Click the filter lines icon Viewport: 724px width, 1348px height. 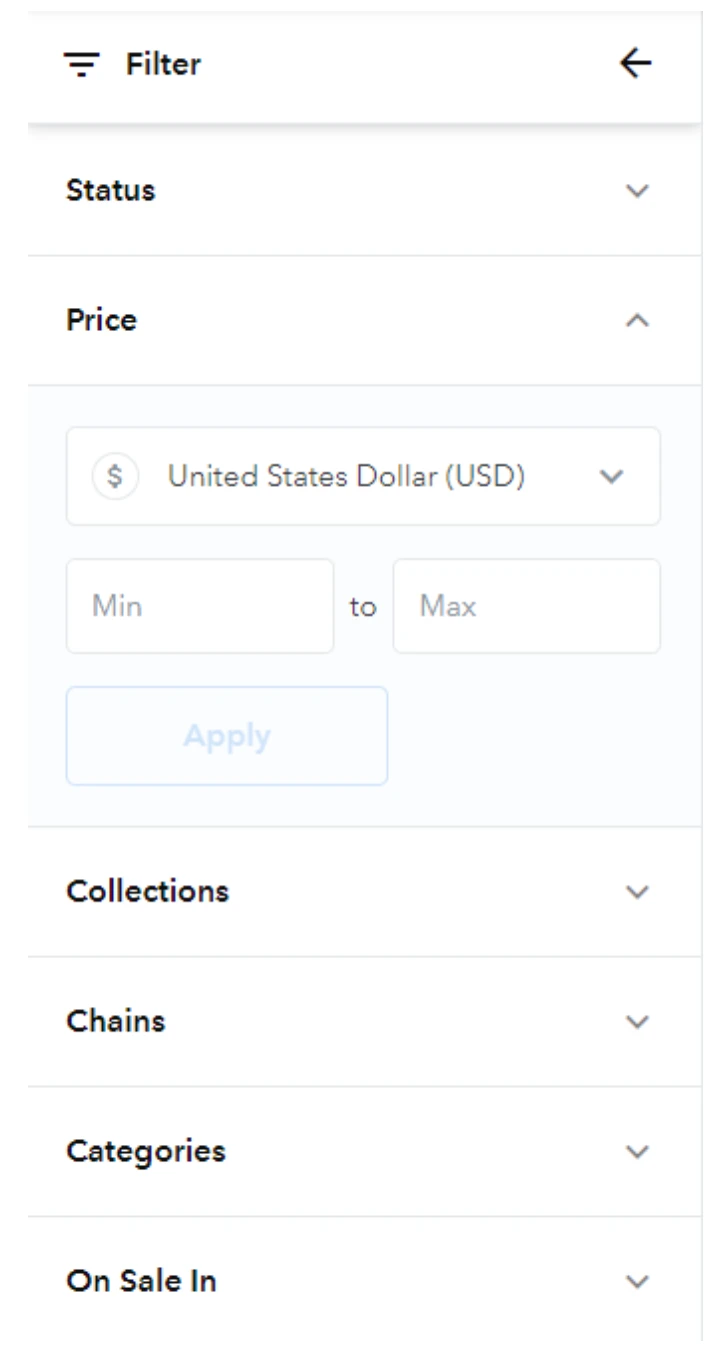[x=81, y=65]
